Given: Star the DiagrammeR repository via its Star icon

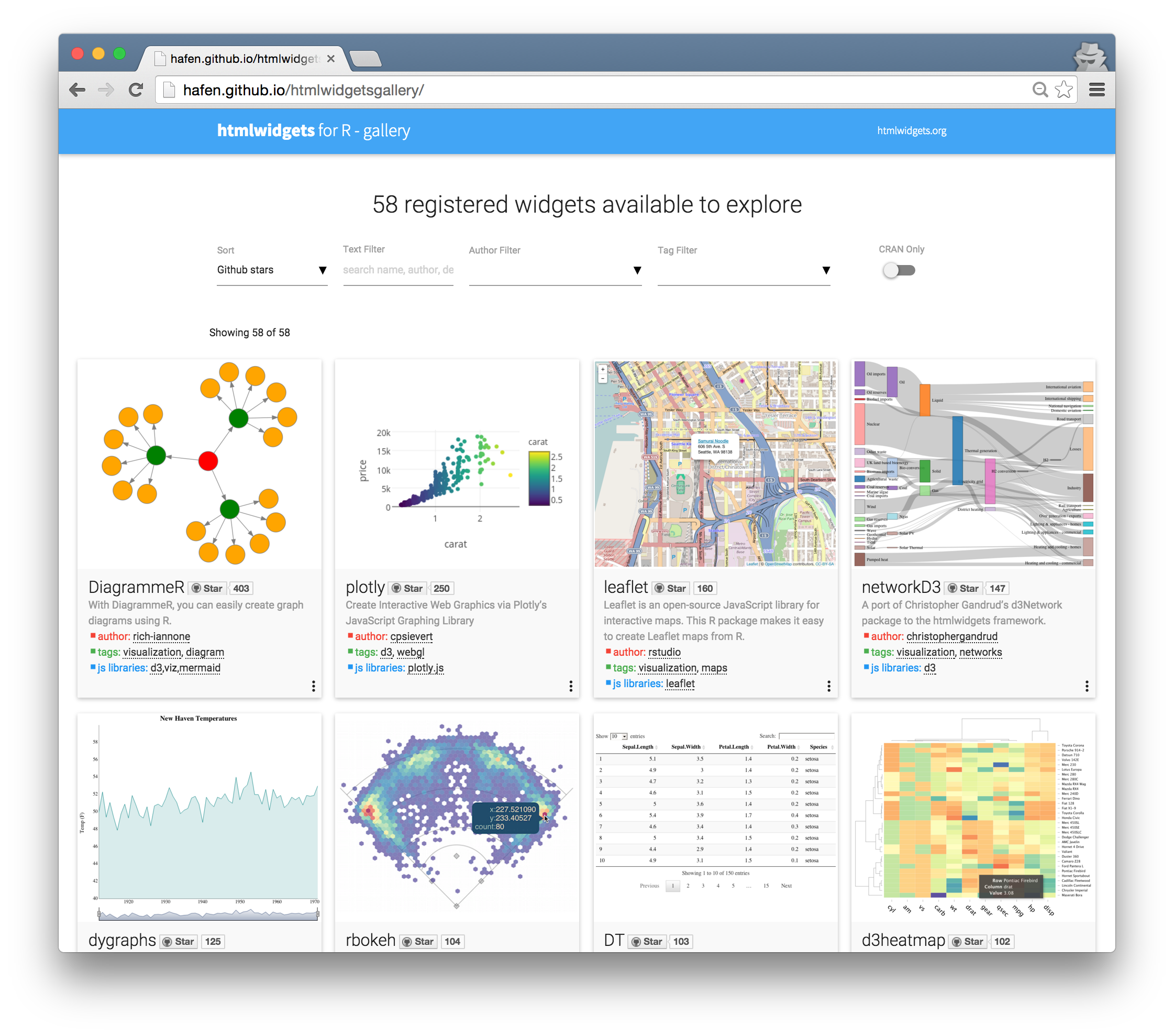Looking at the screenshot, I should tap(207, 588).
